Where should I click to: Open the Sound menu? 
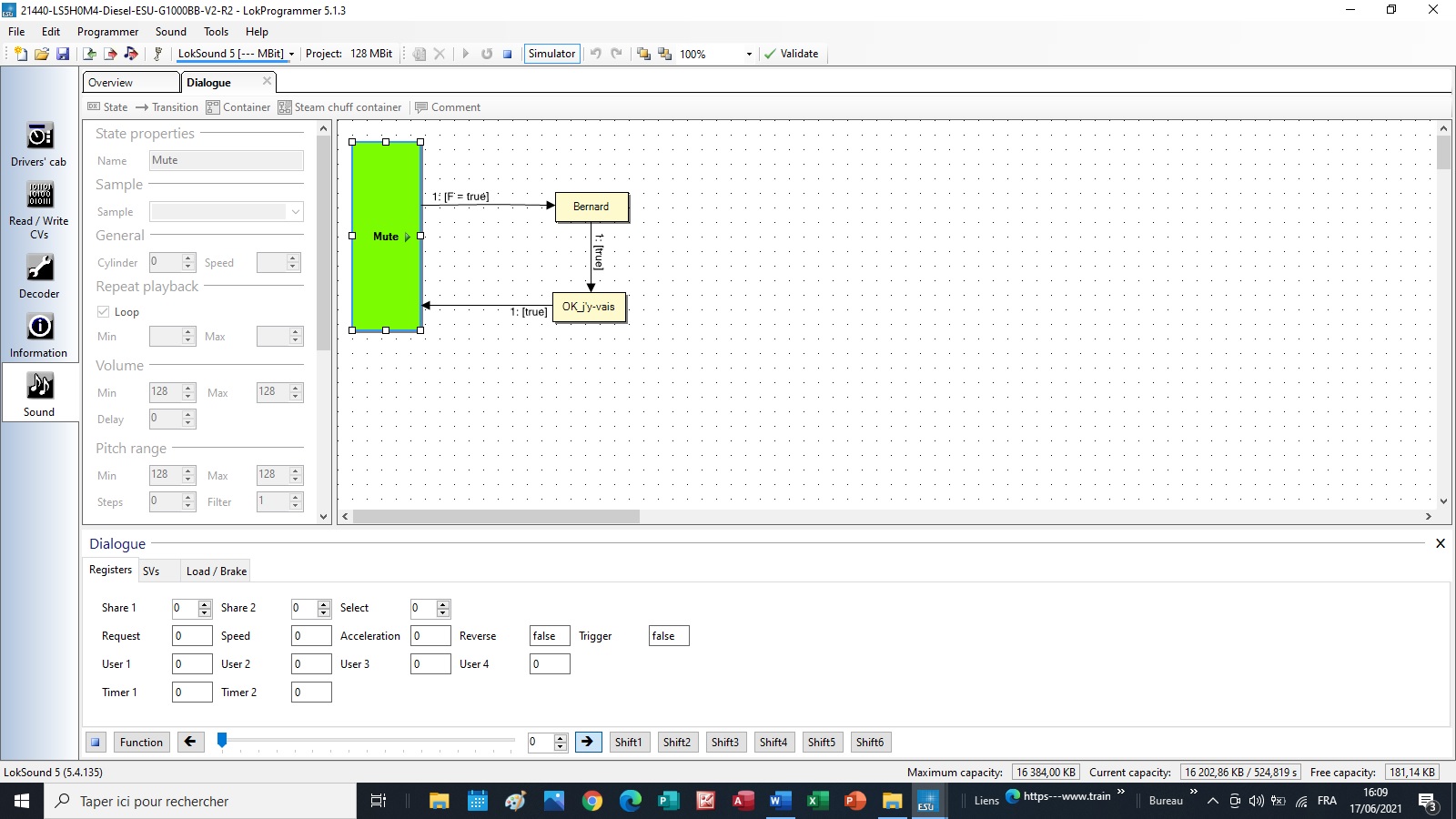point(171,31)
